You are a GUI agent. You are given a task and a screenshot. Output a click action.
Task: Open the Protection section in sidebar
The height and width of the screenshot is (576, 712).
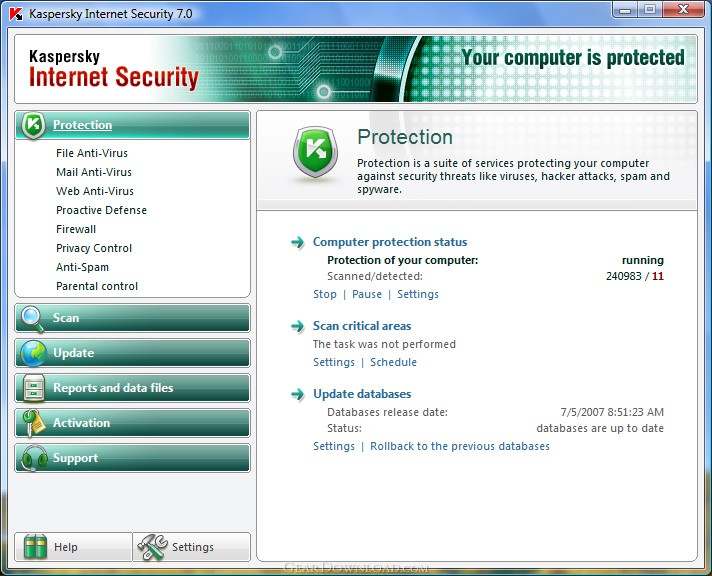tap(132, 125)
